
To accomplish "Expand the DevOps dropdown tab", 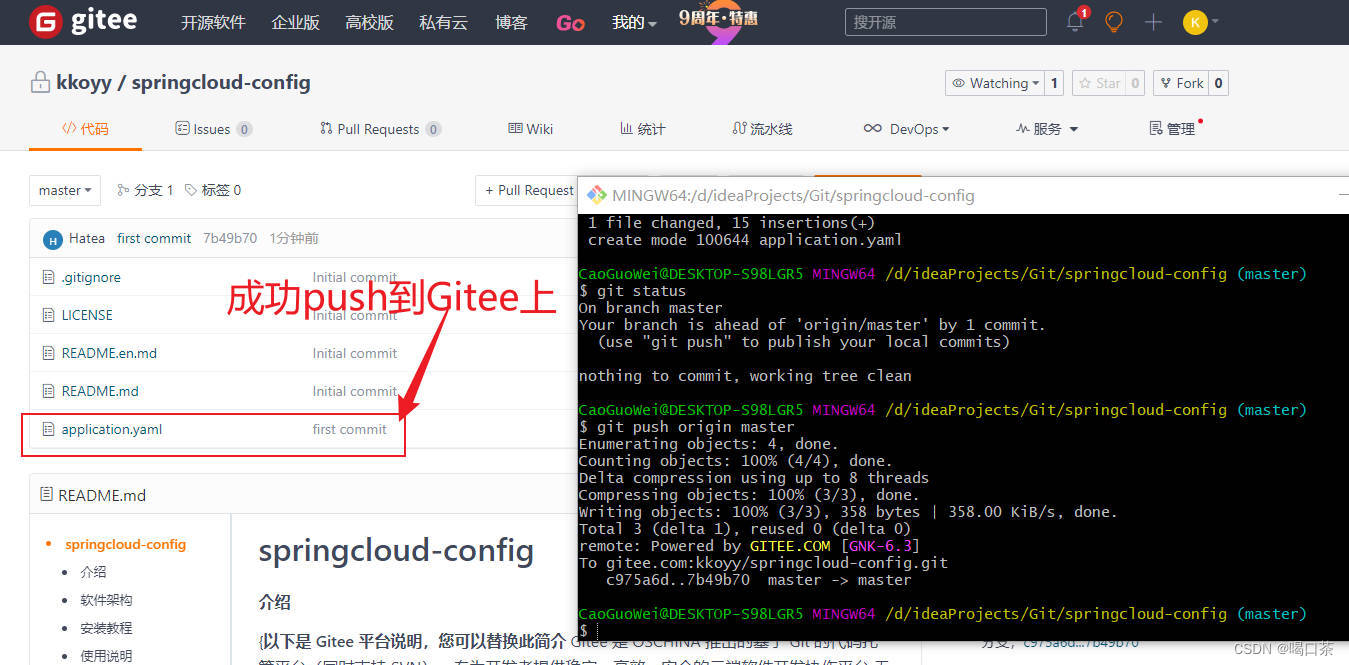I will pos(906,129).
